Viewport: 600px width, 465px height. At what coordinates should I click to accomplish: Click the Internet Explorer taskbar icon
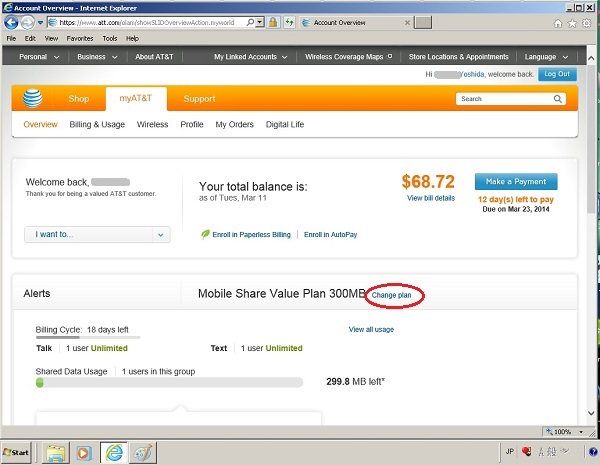(114, 453)
